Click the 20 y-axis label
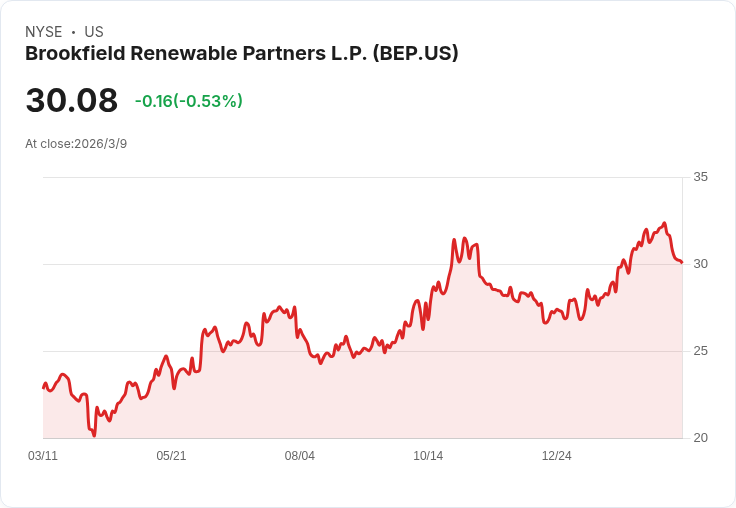 (x=700, y=438)
